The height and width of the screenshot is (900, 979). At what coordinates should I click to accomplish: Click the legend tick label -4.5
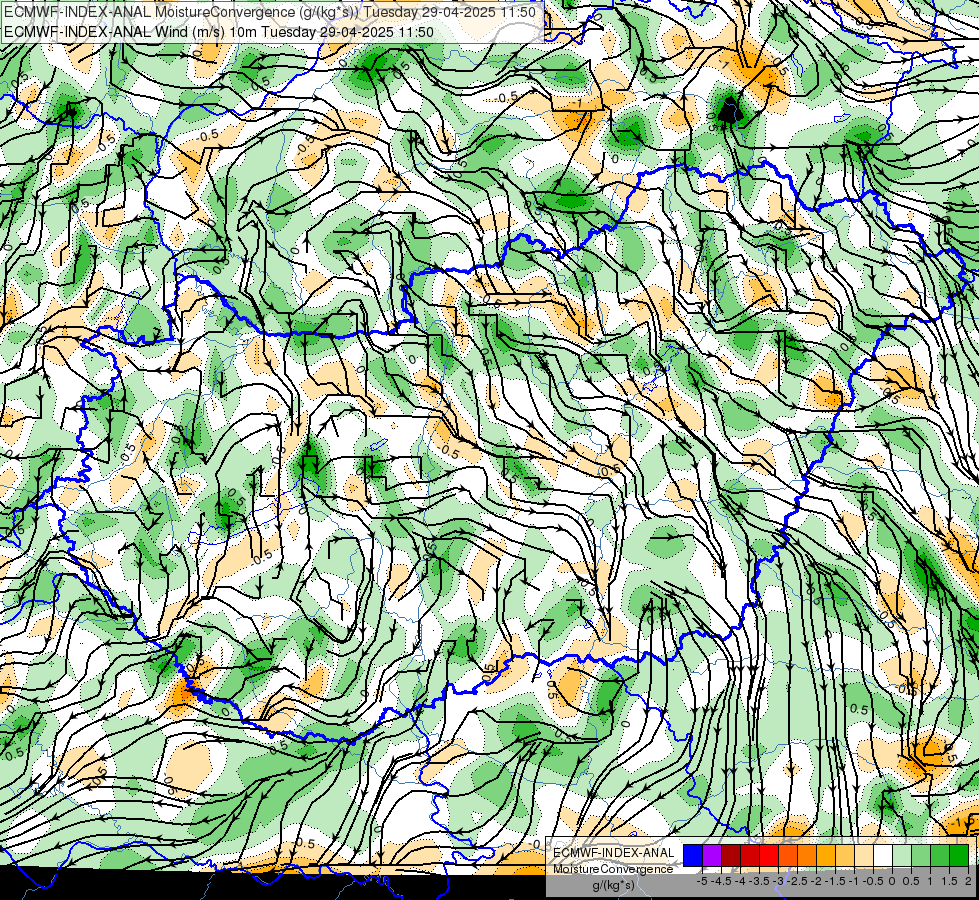722,881
